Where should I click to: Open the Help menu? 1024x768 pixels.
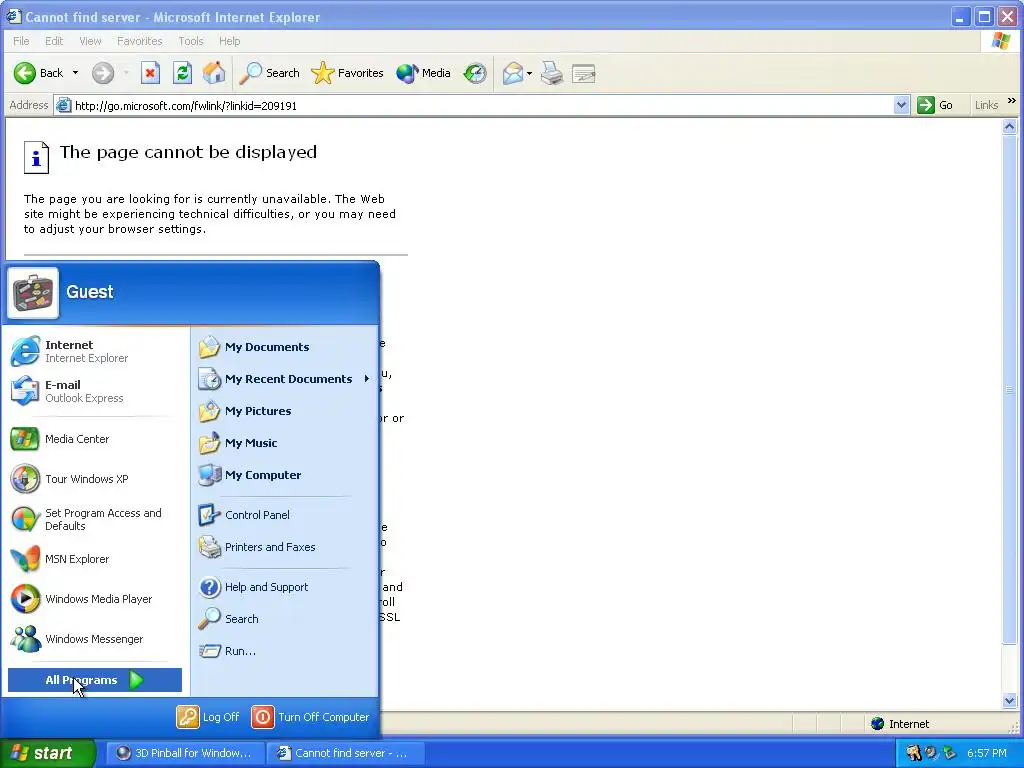pos(229,41)
